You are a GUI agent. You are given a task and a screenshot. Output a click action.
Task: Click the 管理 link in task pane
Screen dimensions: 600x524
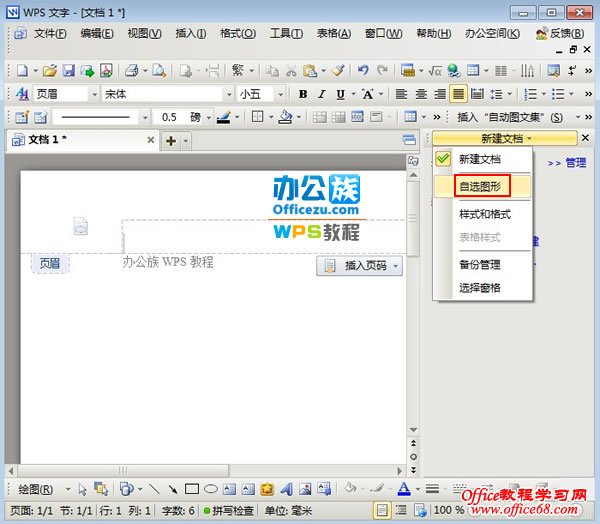click(x=575, y=162)
